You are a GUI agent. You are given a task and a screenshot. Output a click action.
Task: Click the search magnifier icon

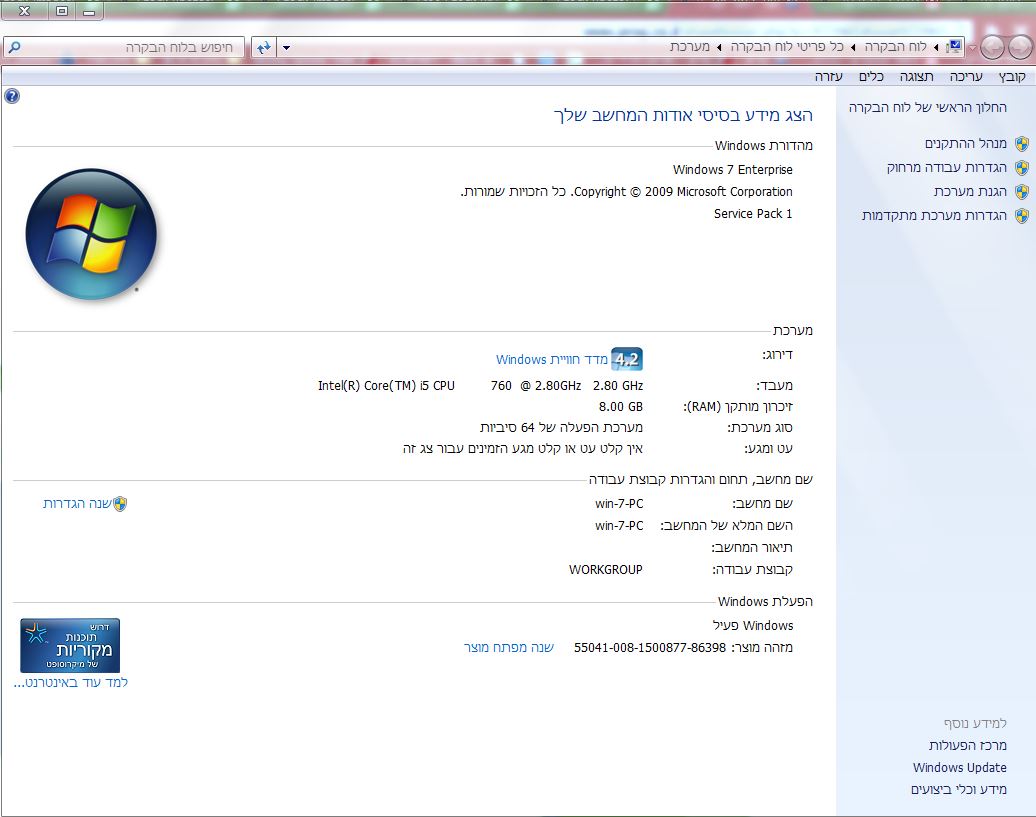click(x=14, y=47)
